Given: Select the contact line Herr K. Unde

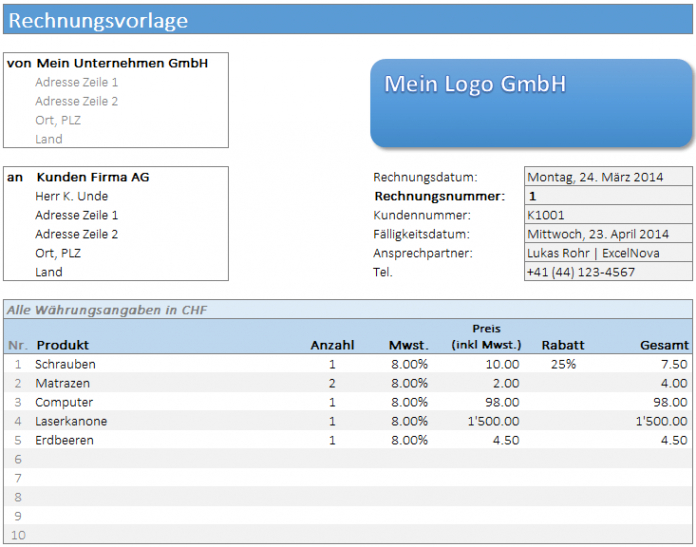Looking at the screenshot, I should [x=72, y=196].
